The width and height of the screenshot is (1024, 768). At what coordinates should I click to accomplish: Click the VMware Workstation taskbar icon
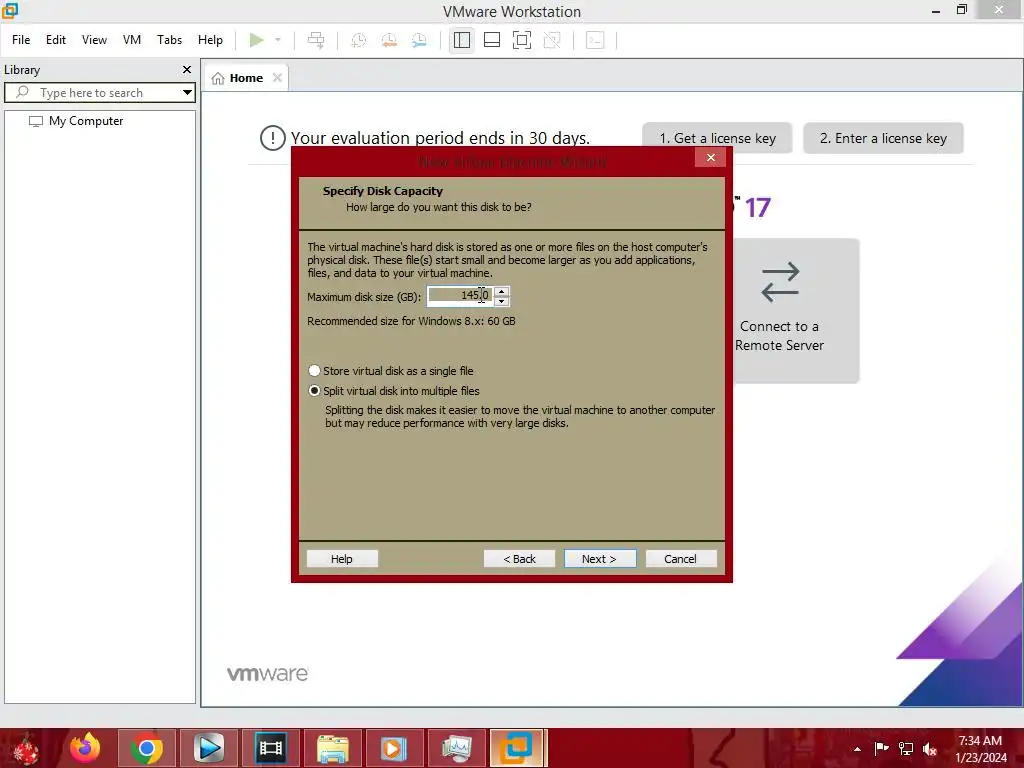click(x=517, y=748)
